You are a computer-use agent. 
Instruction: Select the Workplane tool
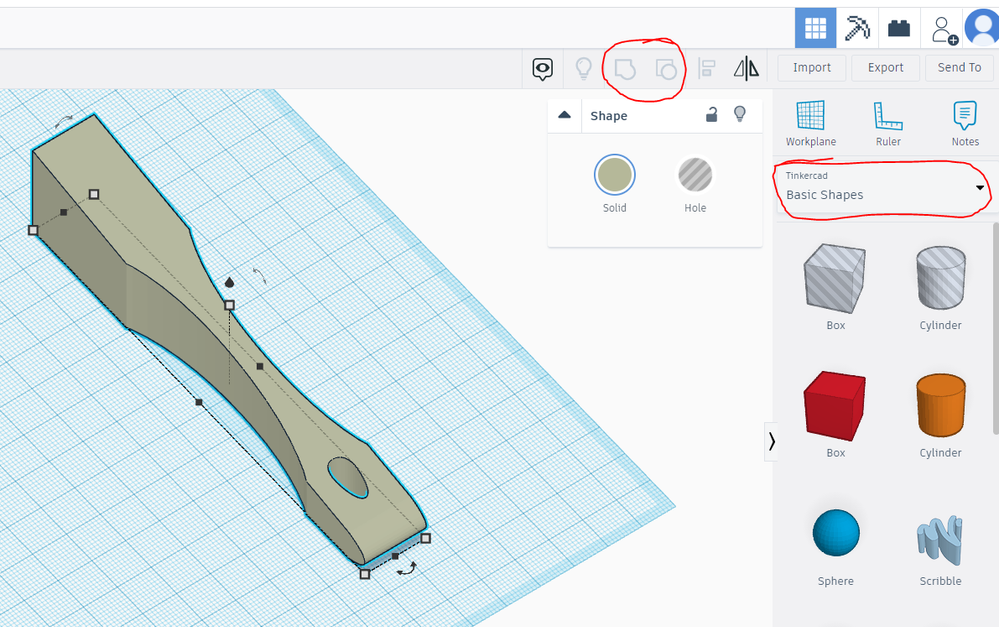click(x=810, y=124)
